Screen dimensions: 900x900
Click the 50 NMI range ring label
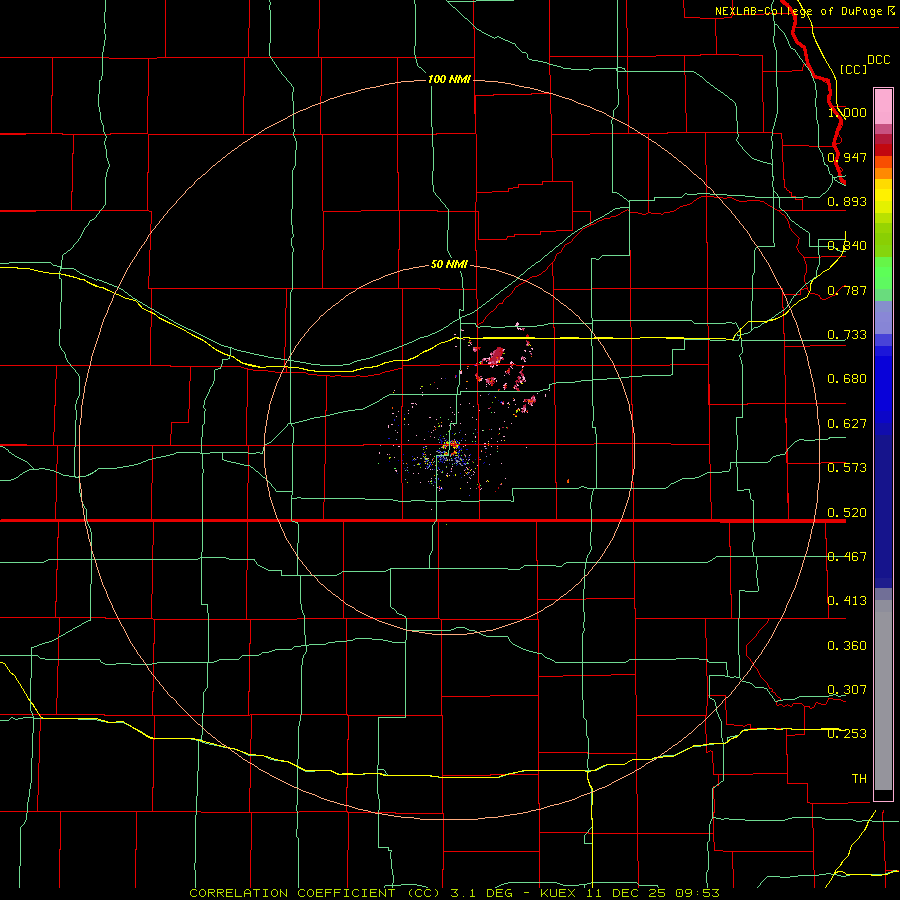449,265
